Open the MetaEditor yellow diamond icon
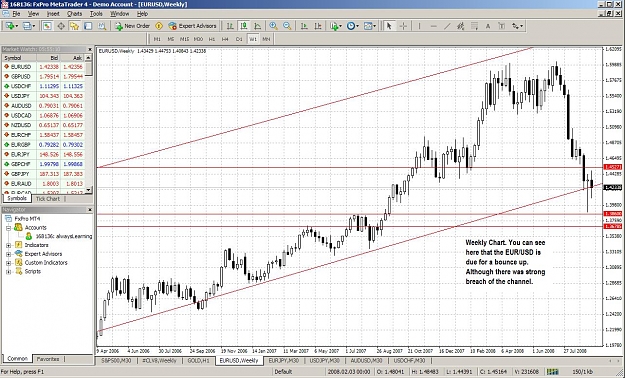The image size is (625, 378). click(159, 26)
